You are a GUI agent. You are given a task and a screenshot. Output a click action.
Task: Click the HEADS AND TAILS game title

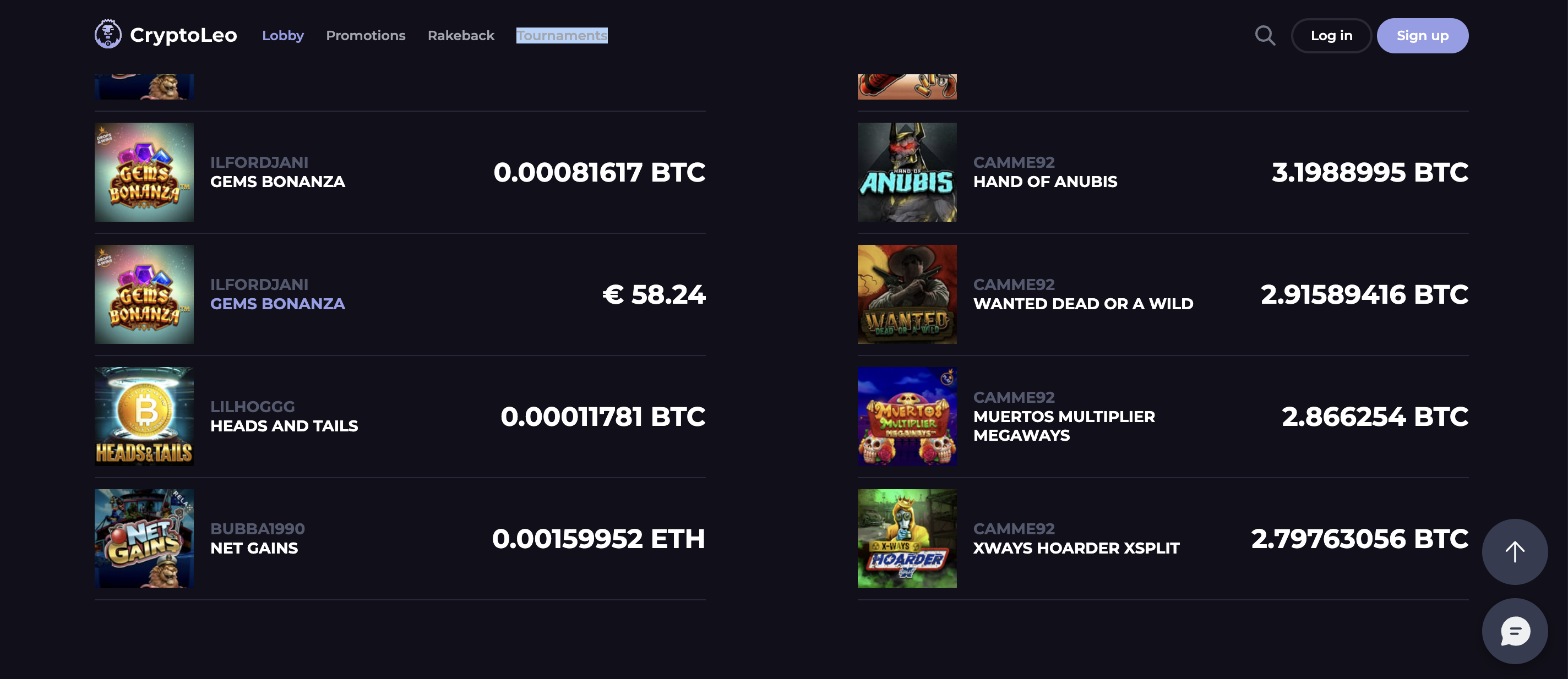click(284, 426)
